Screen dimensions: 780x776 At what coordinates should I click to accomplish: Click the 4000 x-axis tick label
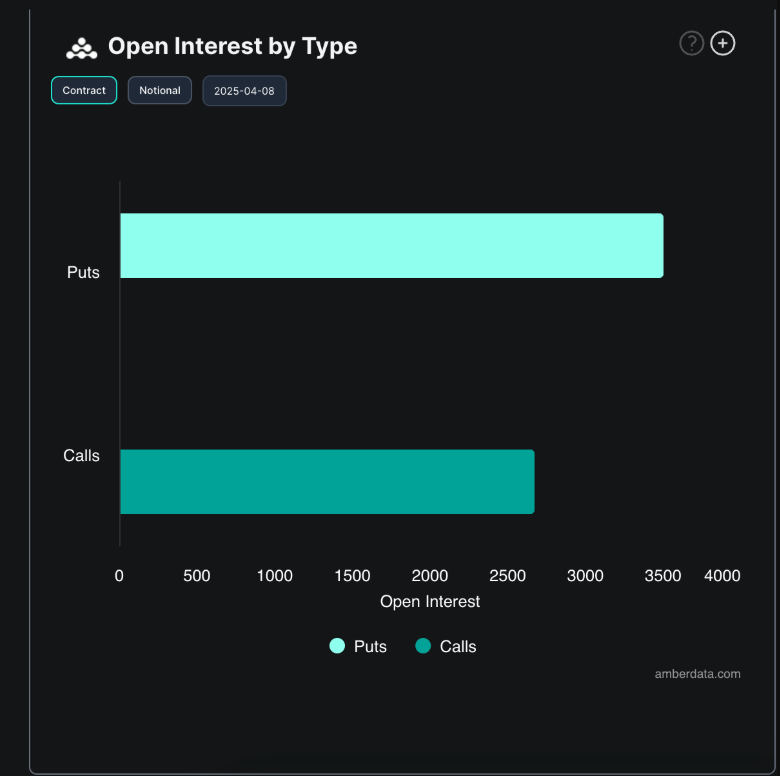pyautogui.click(x=722, y=576)
